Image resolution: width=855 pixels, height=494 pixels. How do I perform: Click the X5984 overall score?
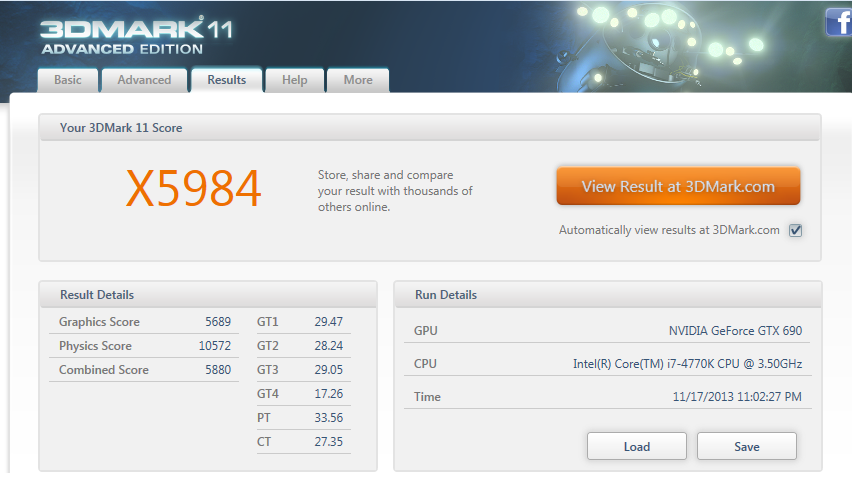point(193,188)
